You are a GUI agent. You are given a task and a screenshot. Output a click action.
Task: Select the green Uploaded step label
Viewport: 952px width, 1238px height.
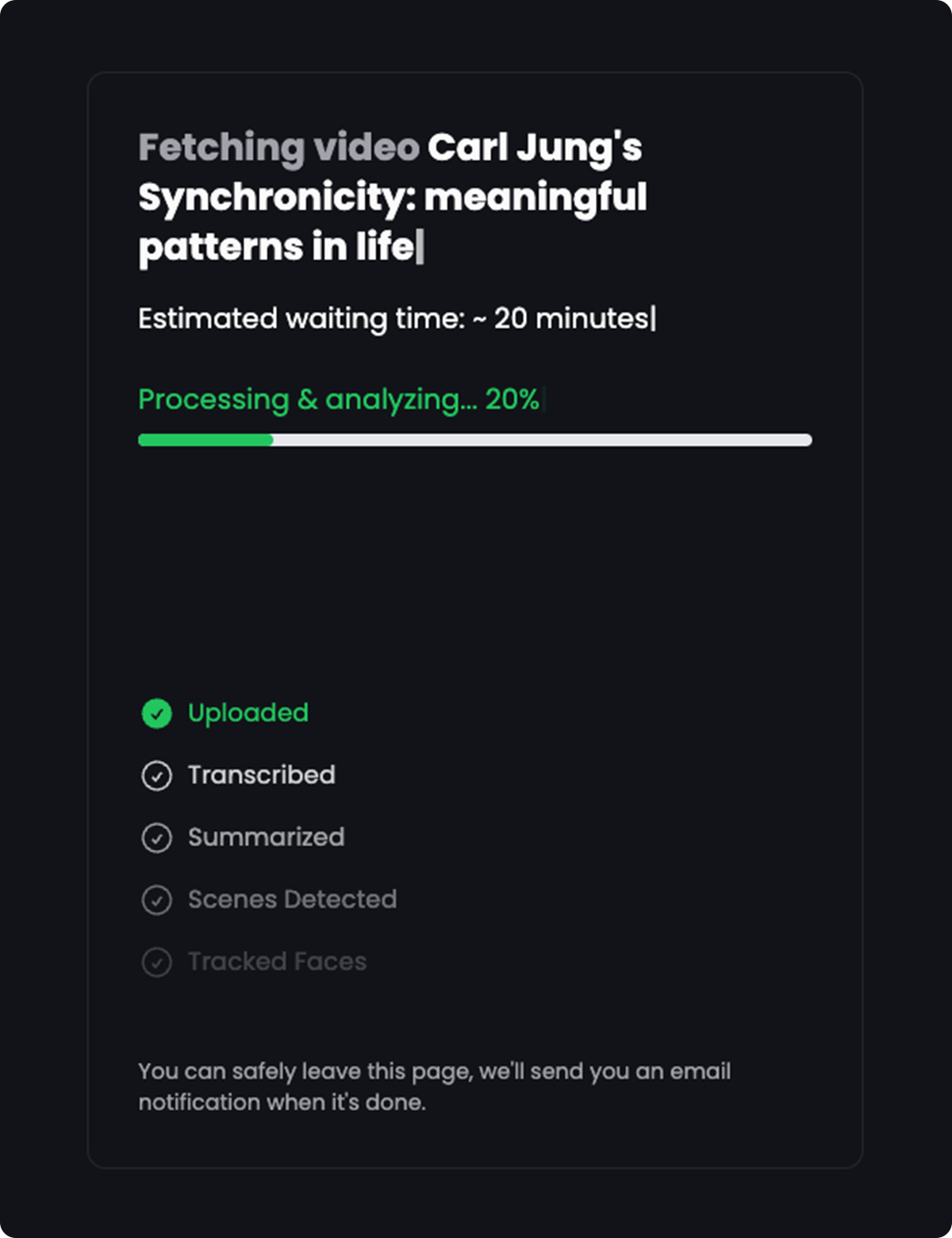248,713
